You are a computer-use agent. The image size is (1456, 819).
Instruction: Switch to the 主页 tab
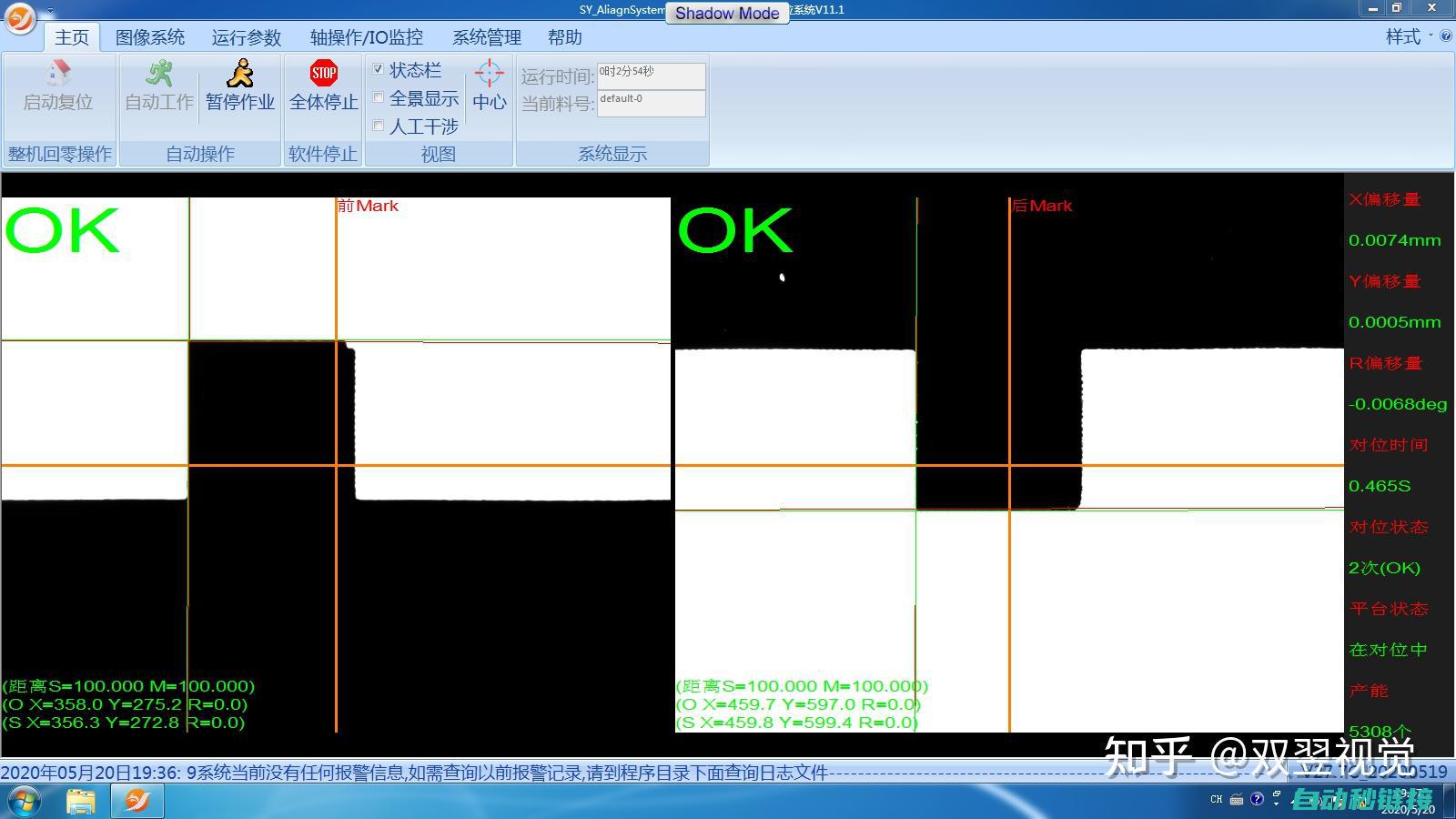tap(72, 37)
